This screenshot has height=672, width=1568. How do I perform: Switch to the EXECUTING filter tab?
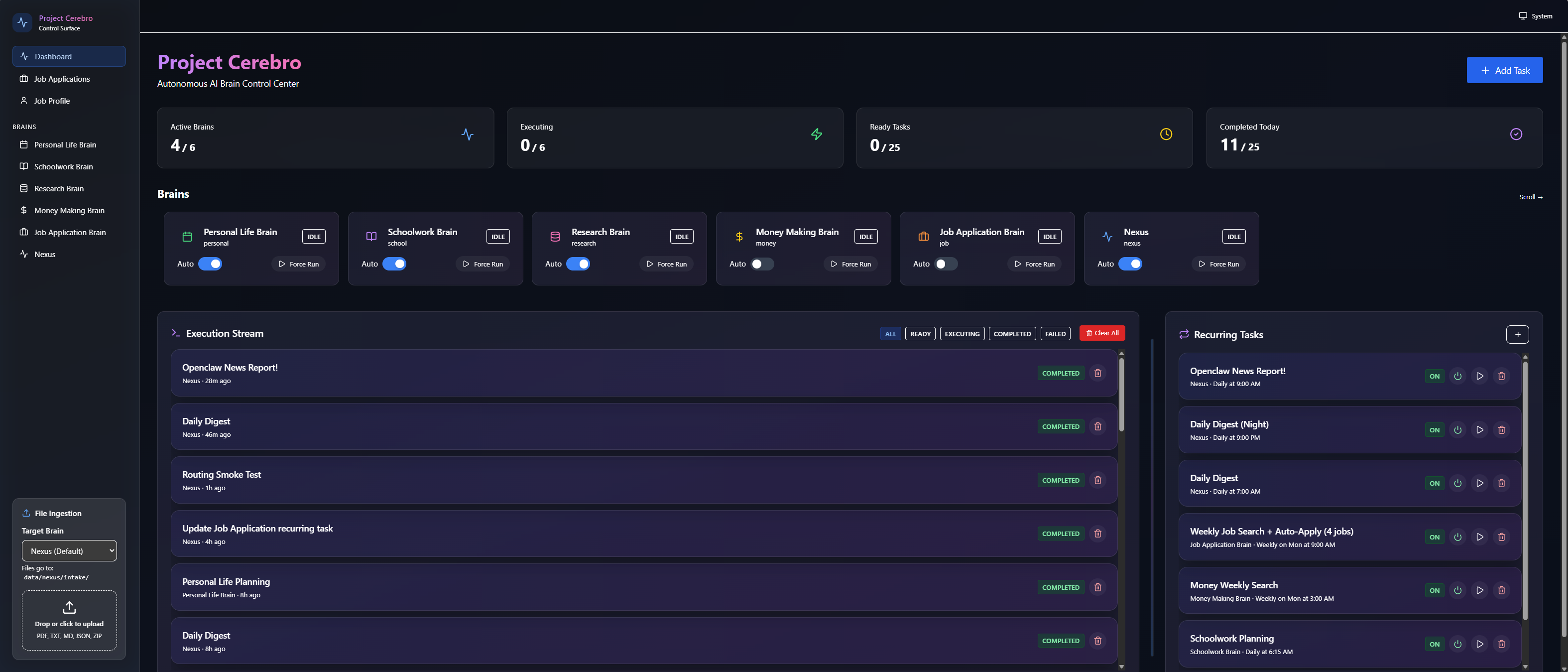962,333
